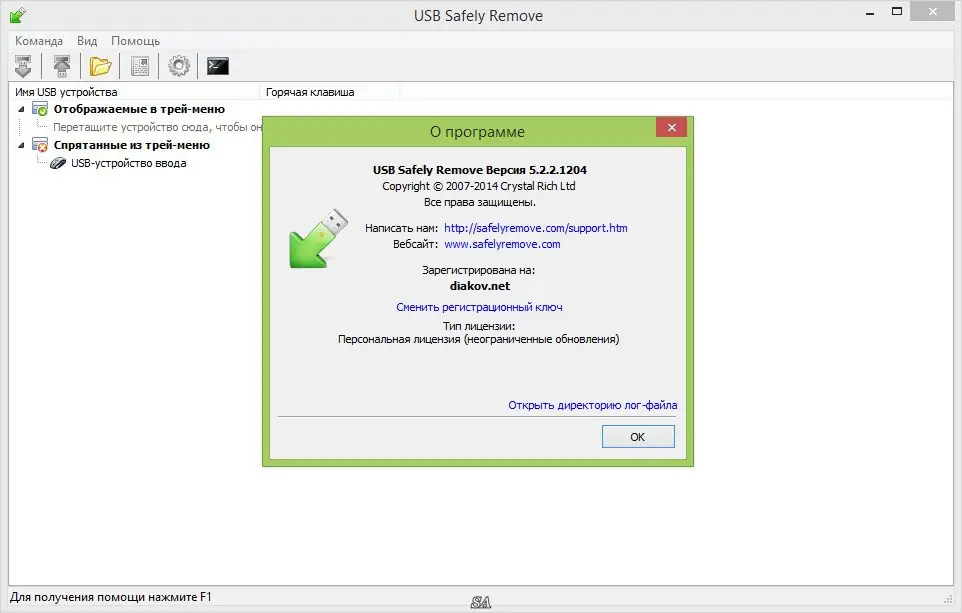
Task: Select Спрятанные из трей-меню tree row
Action: (132, 145)
